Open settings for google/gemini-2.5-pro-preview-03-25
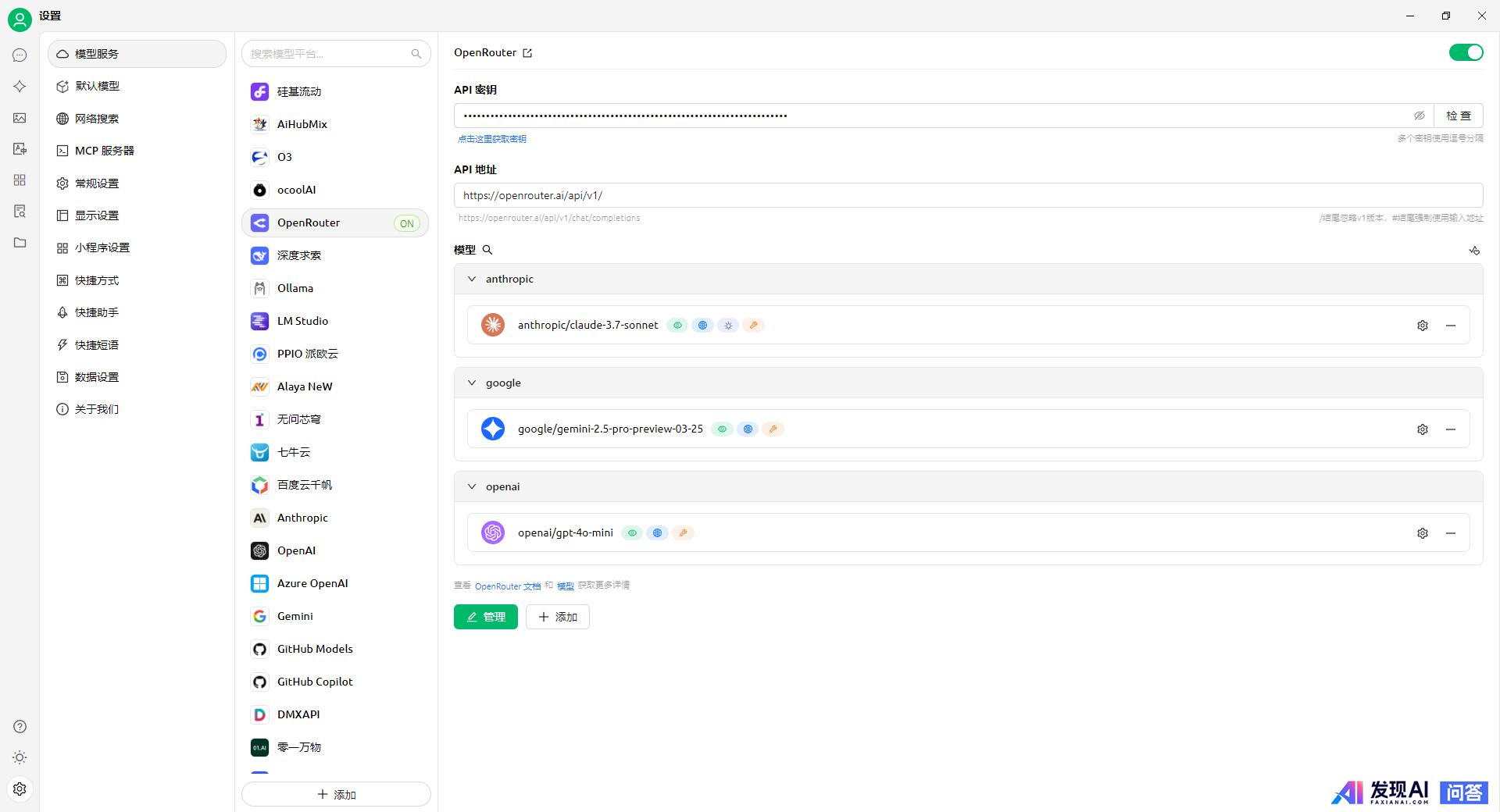Screen dimensions: 1500x812 1423,429
